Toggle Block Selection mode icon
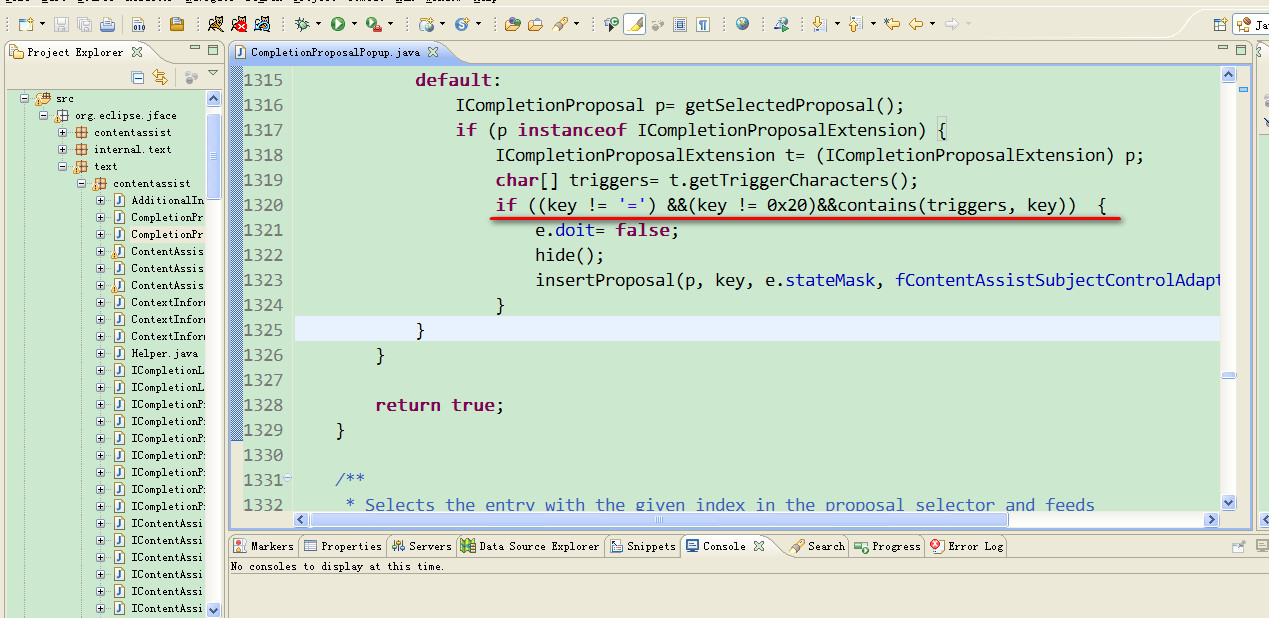This screenshot has height=618, width=1269. [680, 24]
